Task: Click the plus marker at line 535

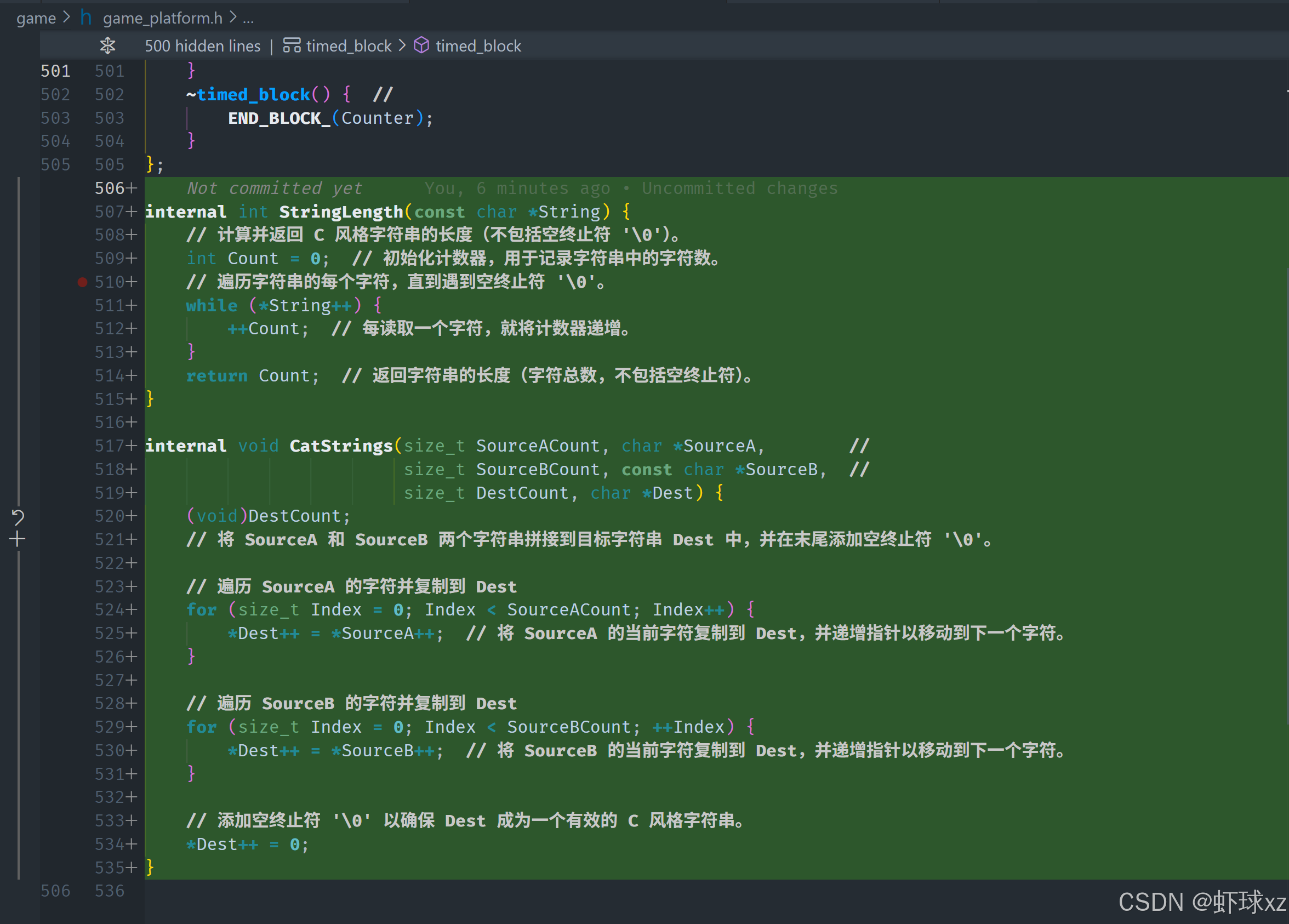Action: click(x=132, y=868)
